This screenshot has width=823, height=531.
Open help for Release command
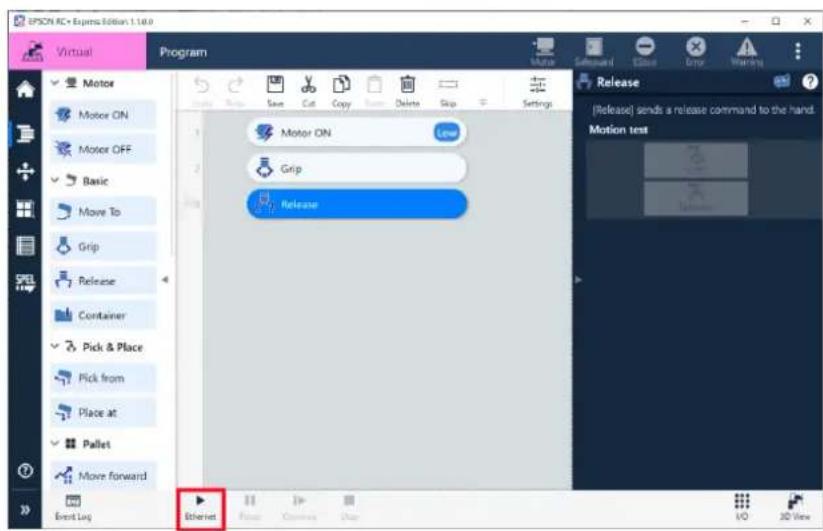click(x=809, y=81)
